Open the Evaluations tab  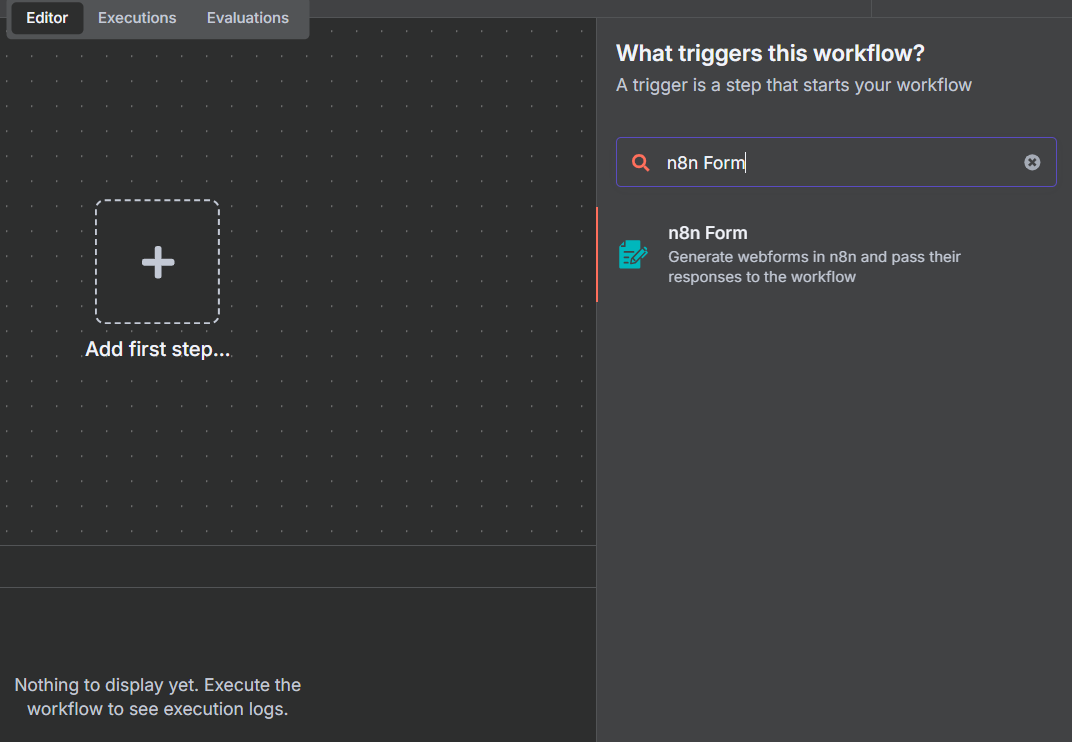tap(248, 18)
